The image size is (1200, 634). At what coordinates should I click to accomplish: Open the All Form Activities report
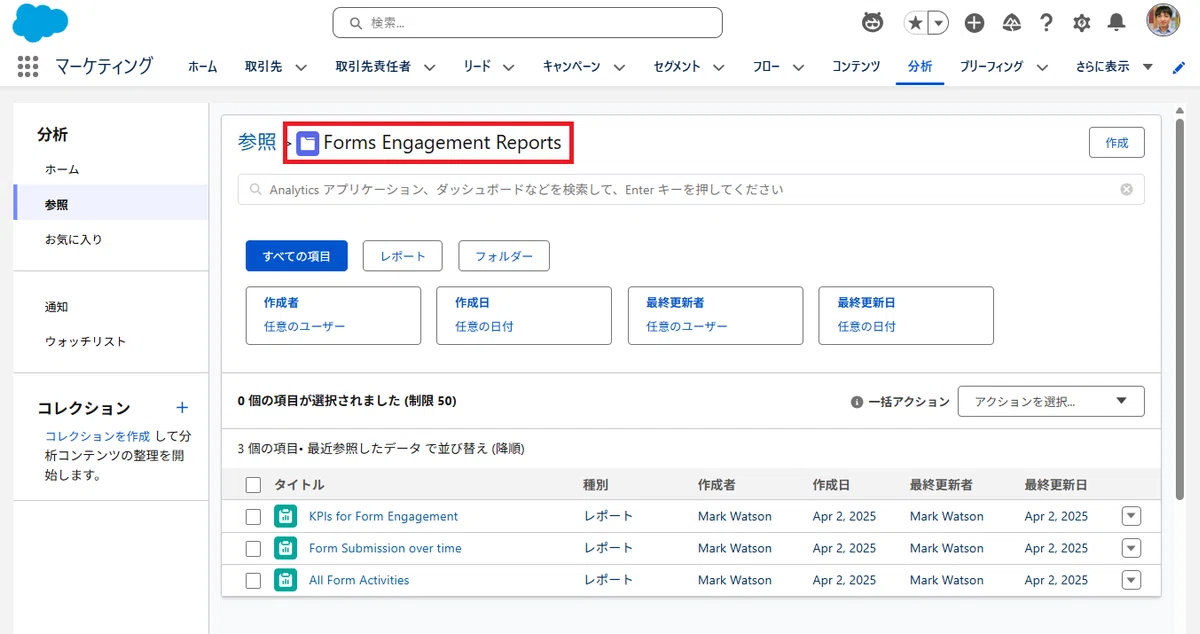coord(359,580)
